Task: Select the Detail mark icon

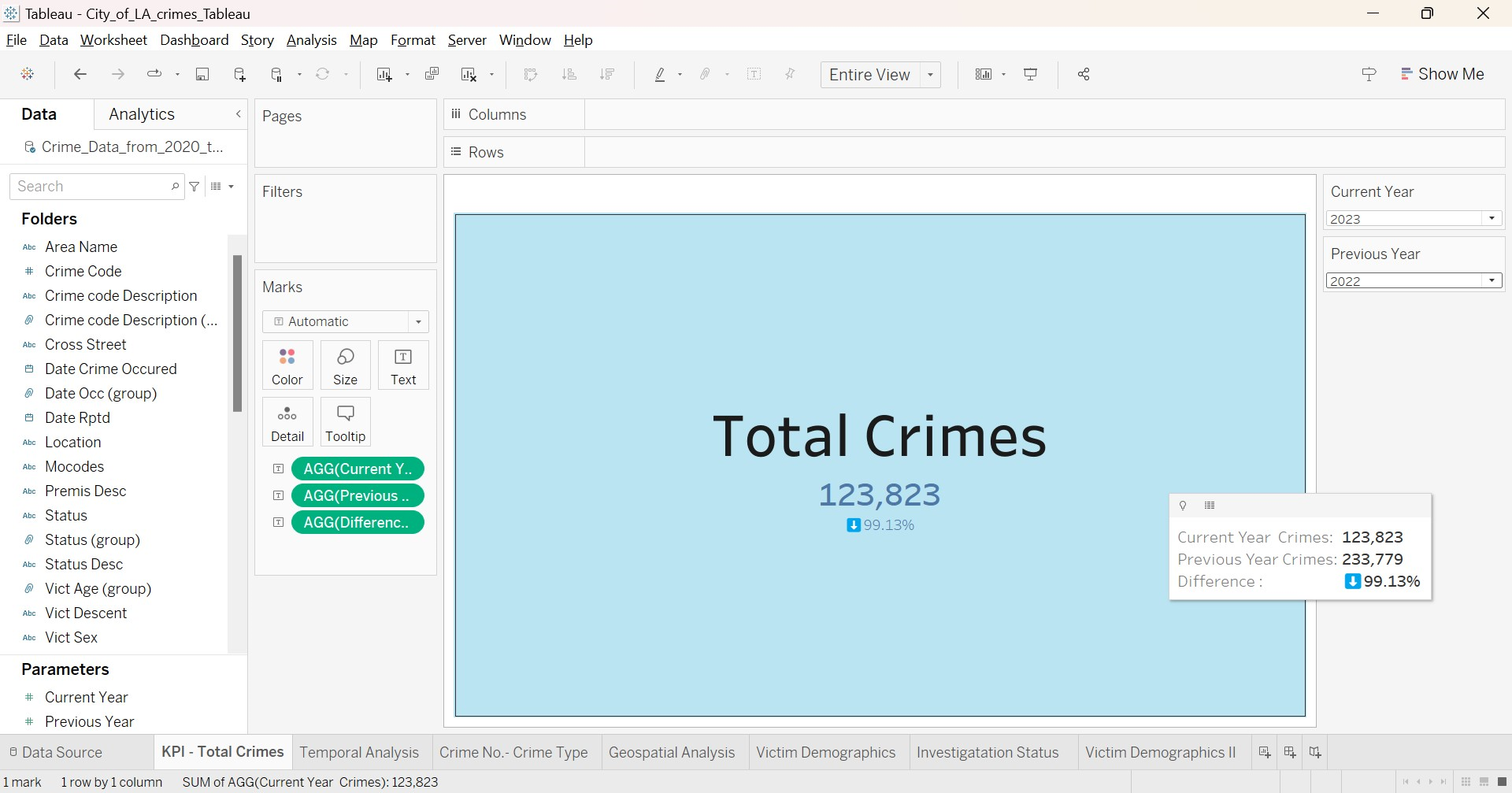Action: coord(287,421)
